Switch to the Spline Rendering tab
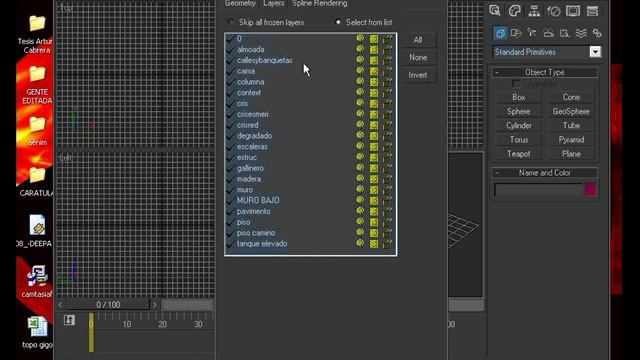640x360 pixels. click(x=320, y=3)
